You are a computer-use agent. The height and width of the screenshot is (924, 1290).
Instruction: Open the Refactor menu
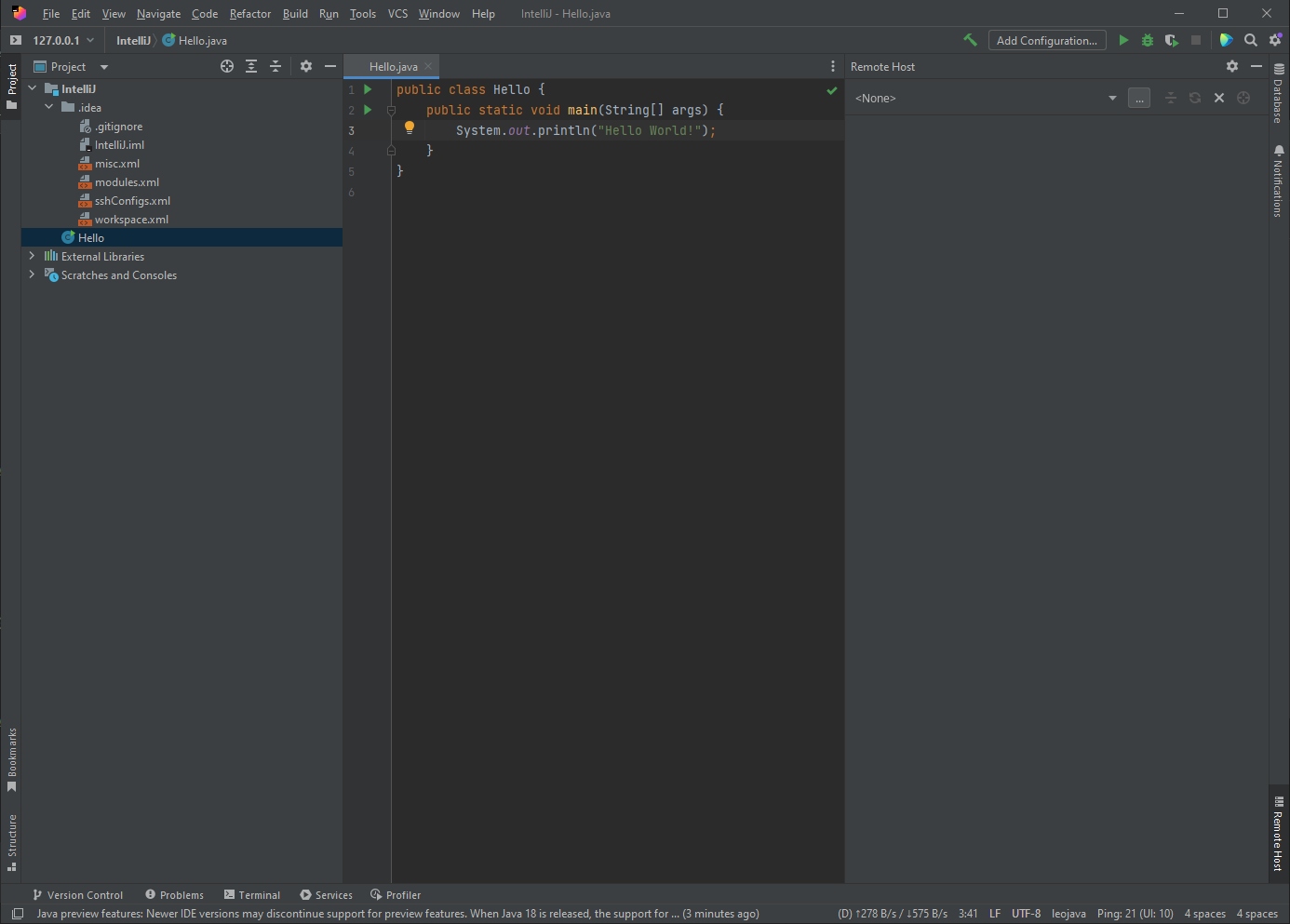(x=249, y=13)
